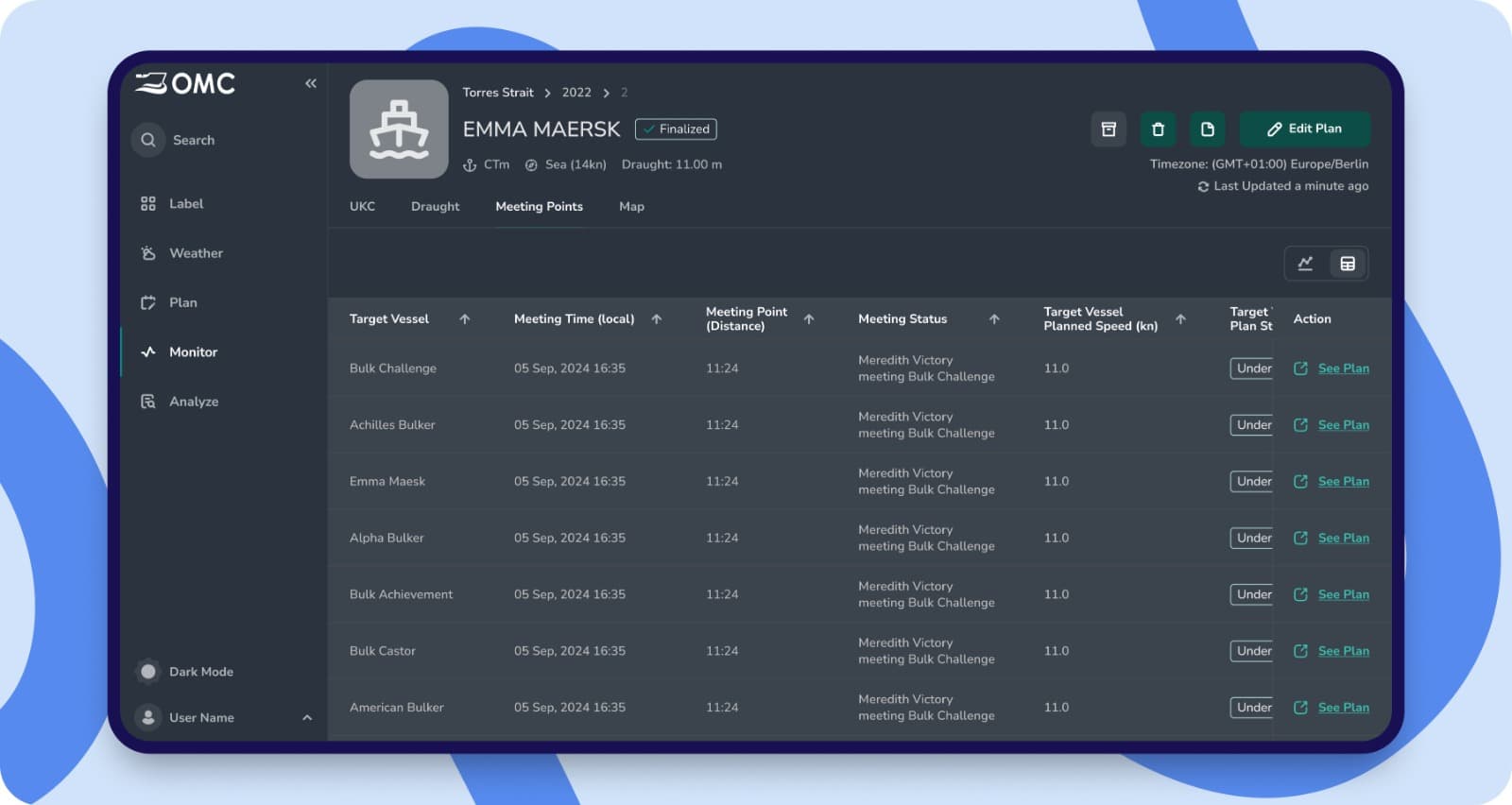Click external link icon in Bulk Achievement row
Screen dimensions: 1512x805
coord(1301,595)
